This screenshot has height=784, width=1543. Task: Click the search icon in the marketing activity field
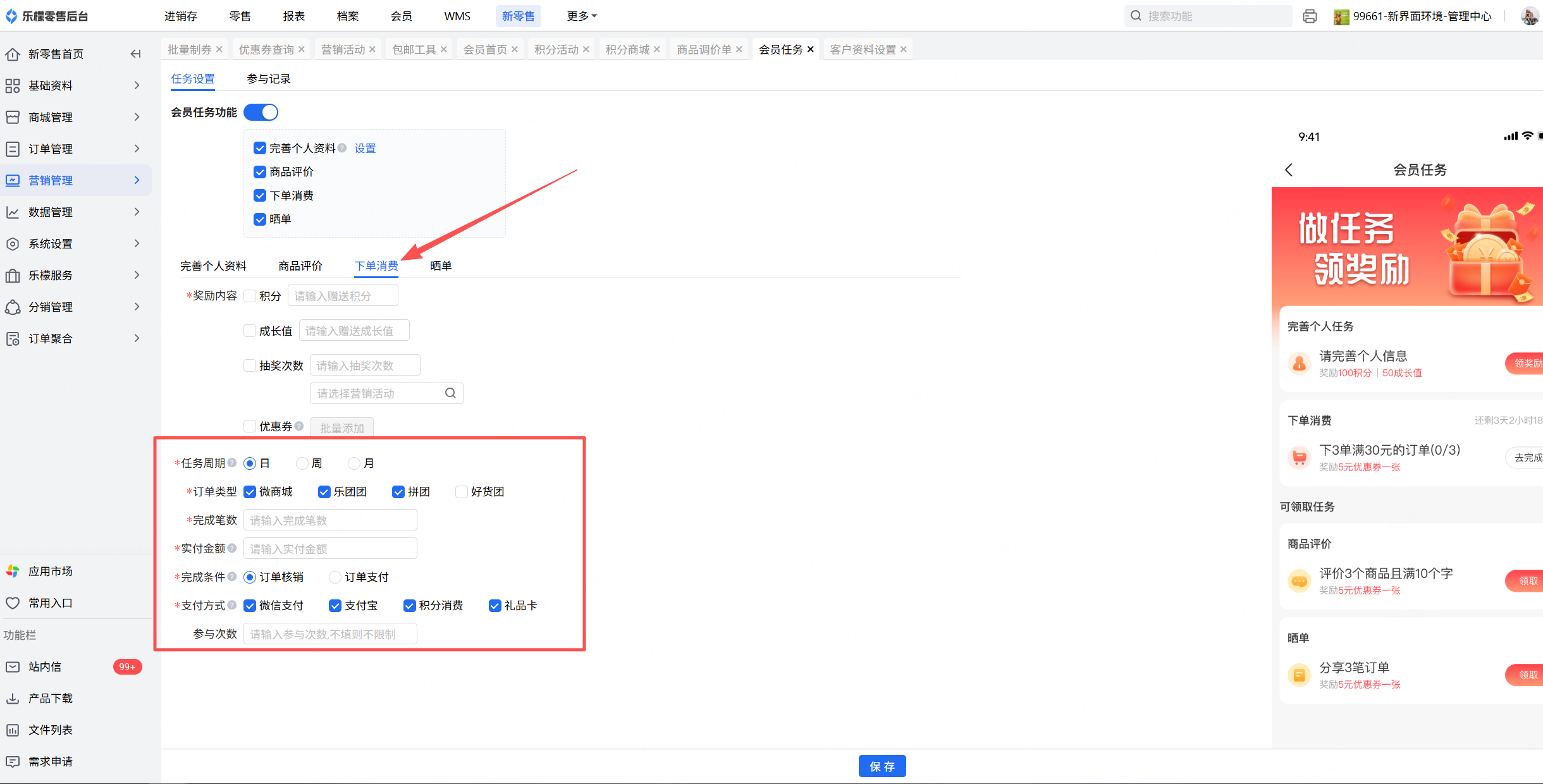(x=450, y=393)
